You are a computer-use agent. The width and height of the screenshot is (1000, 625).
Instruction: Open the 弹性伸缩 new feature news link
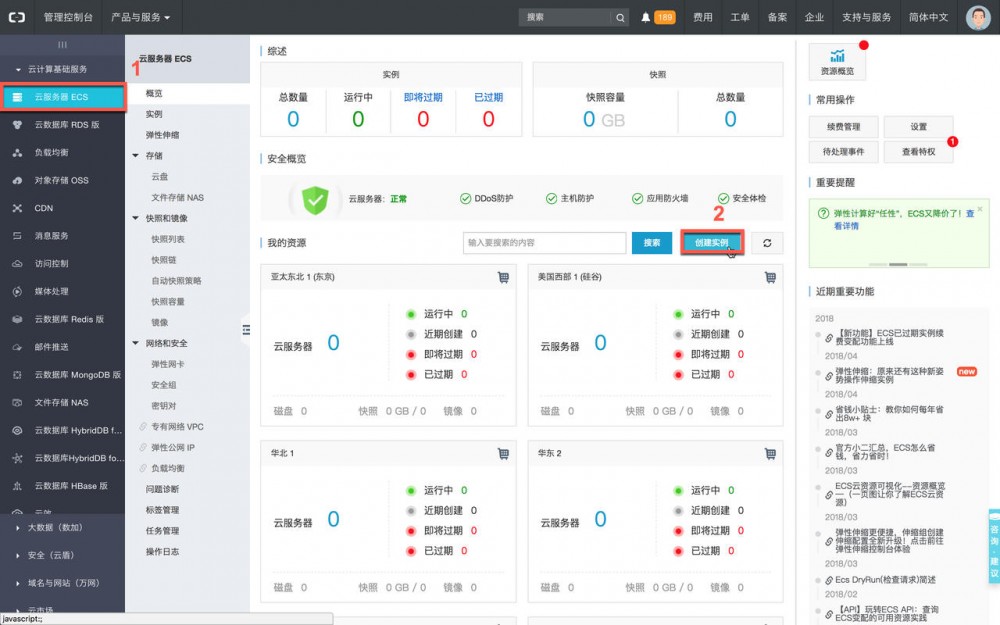pos(889,376)
